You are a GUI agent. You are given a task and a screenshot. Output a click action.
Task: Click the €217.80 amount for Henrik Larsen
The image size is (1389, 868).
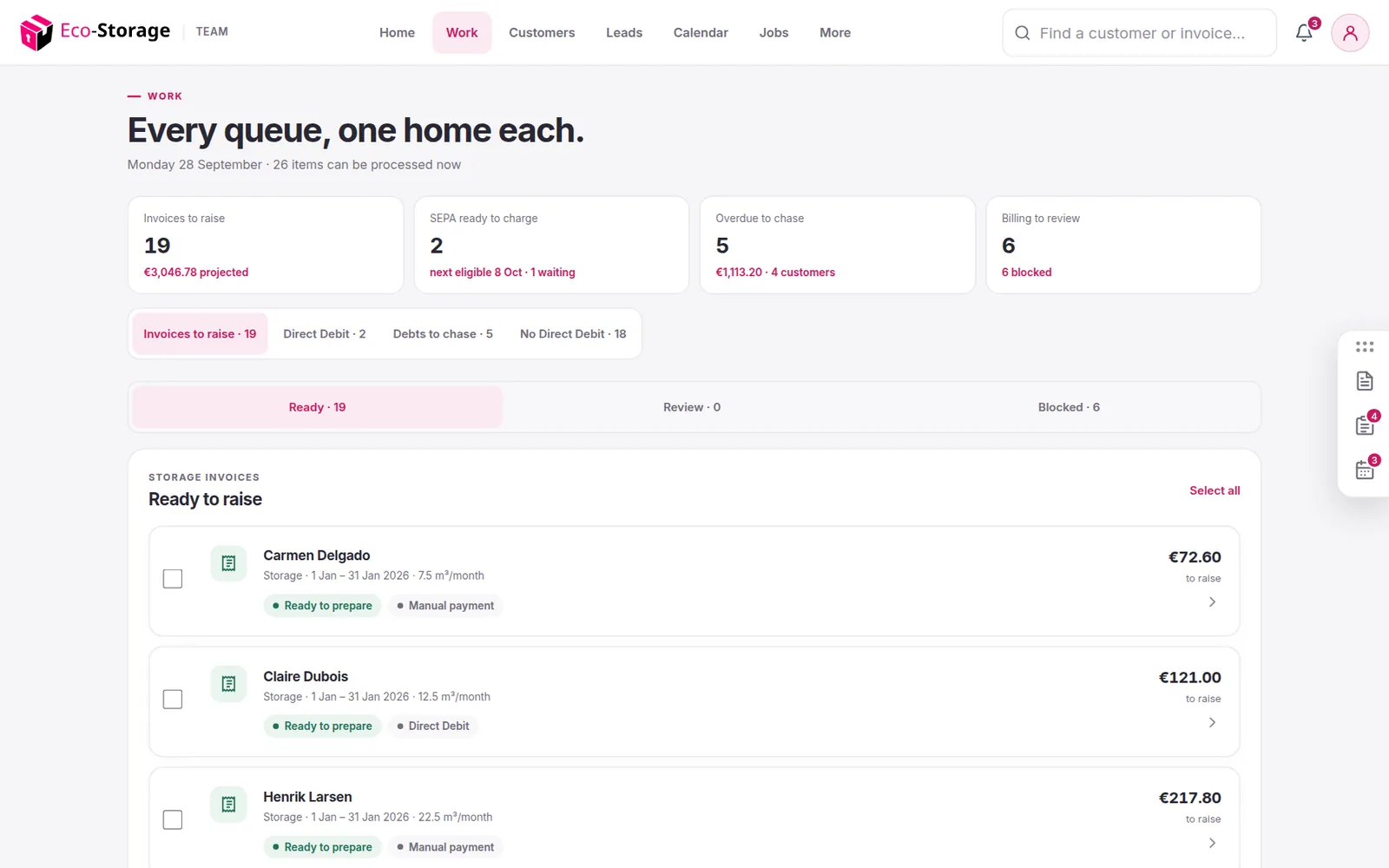click(x=1189, y=798)
